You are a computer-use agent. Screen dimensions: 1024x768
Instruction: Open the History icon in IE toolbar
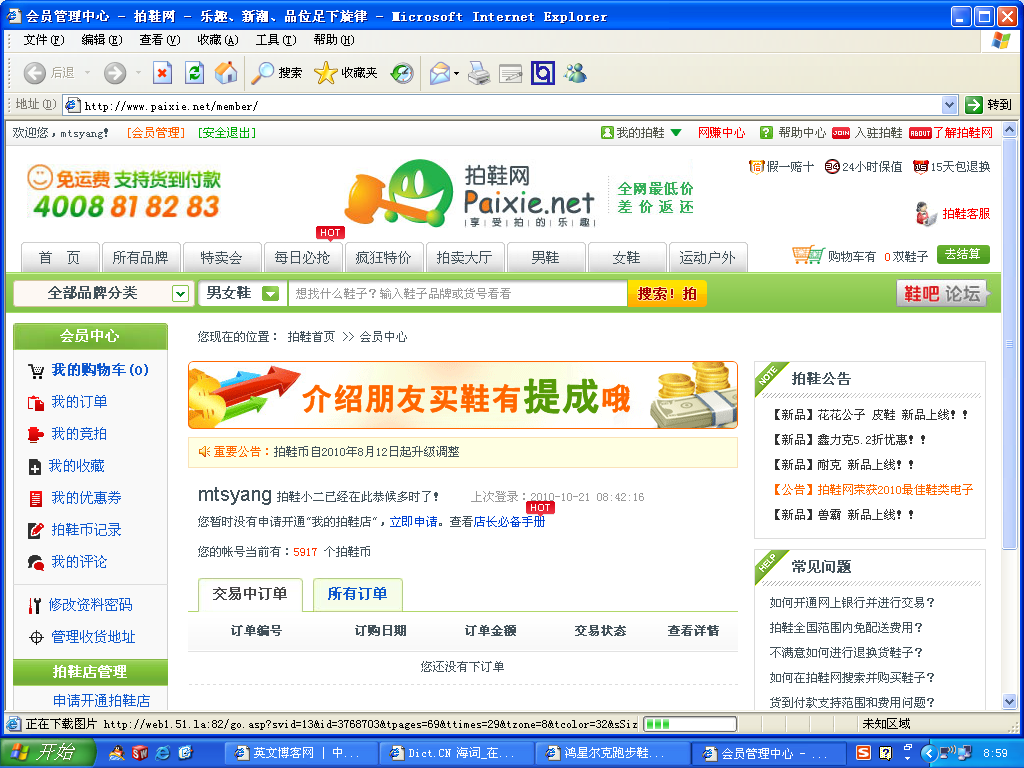[x=402, y=72]
